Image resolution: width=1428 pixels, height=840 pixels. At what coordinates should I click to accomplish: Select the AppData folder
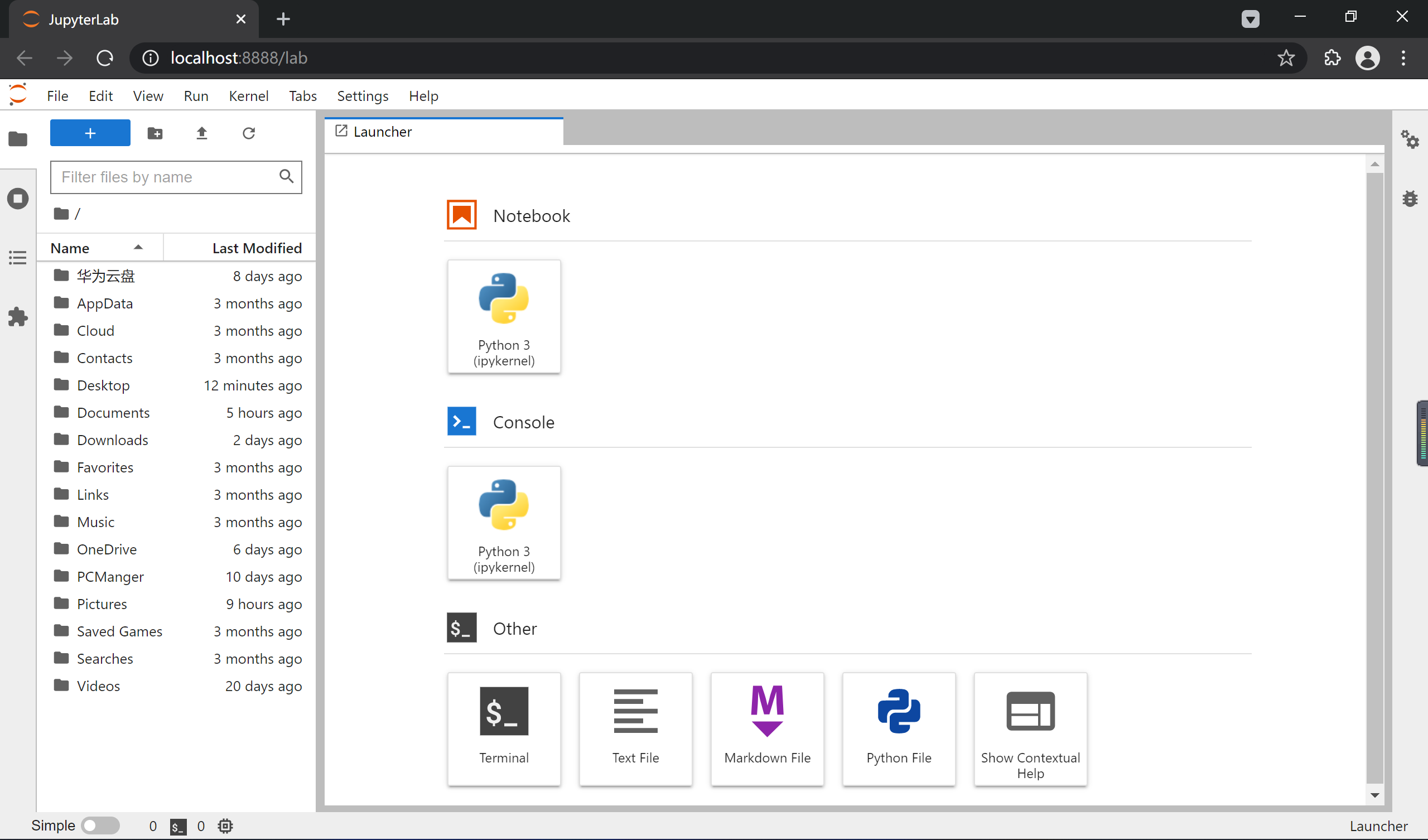click(176, 303)
